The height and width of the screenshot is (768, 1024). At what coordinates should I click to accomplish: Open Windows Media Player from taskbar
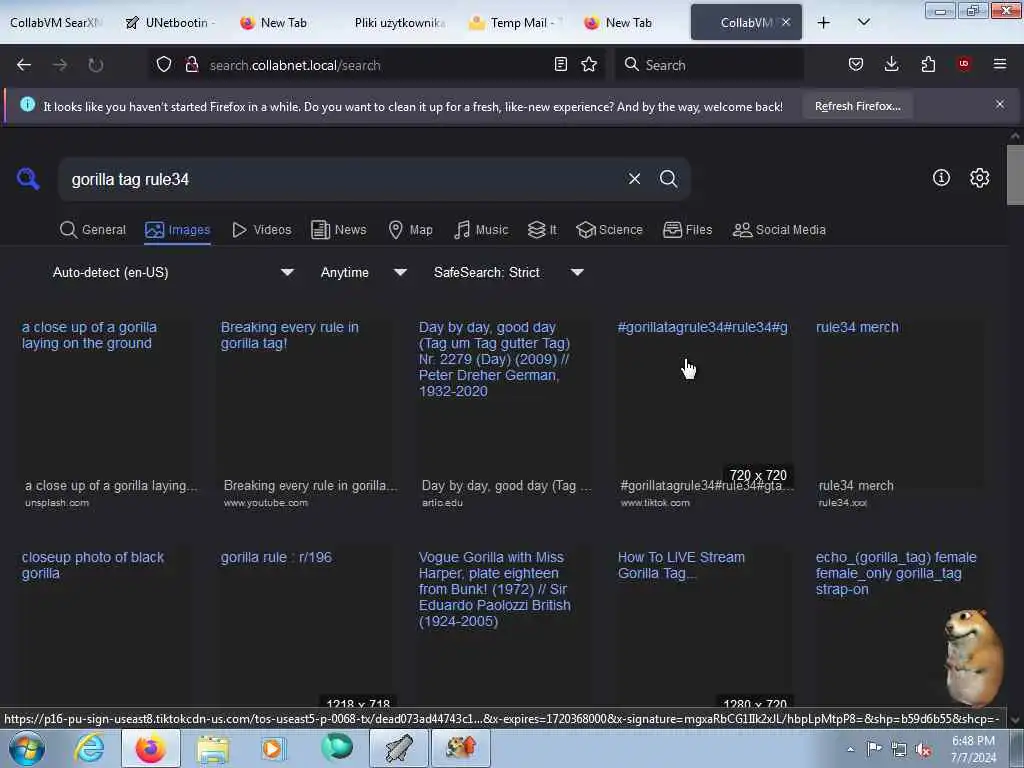coord(272,748)
